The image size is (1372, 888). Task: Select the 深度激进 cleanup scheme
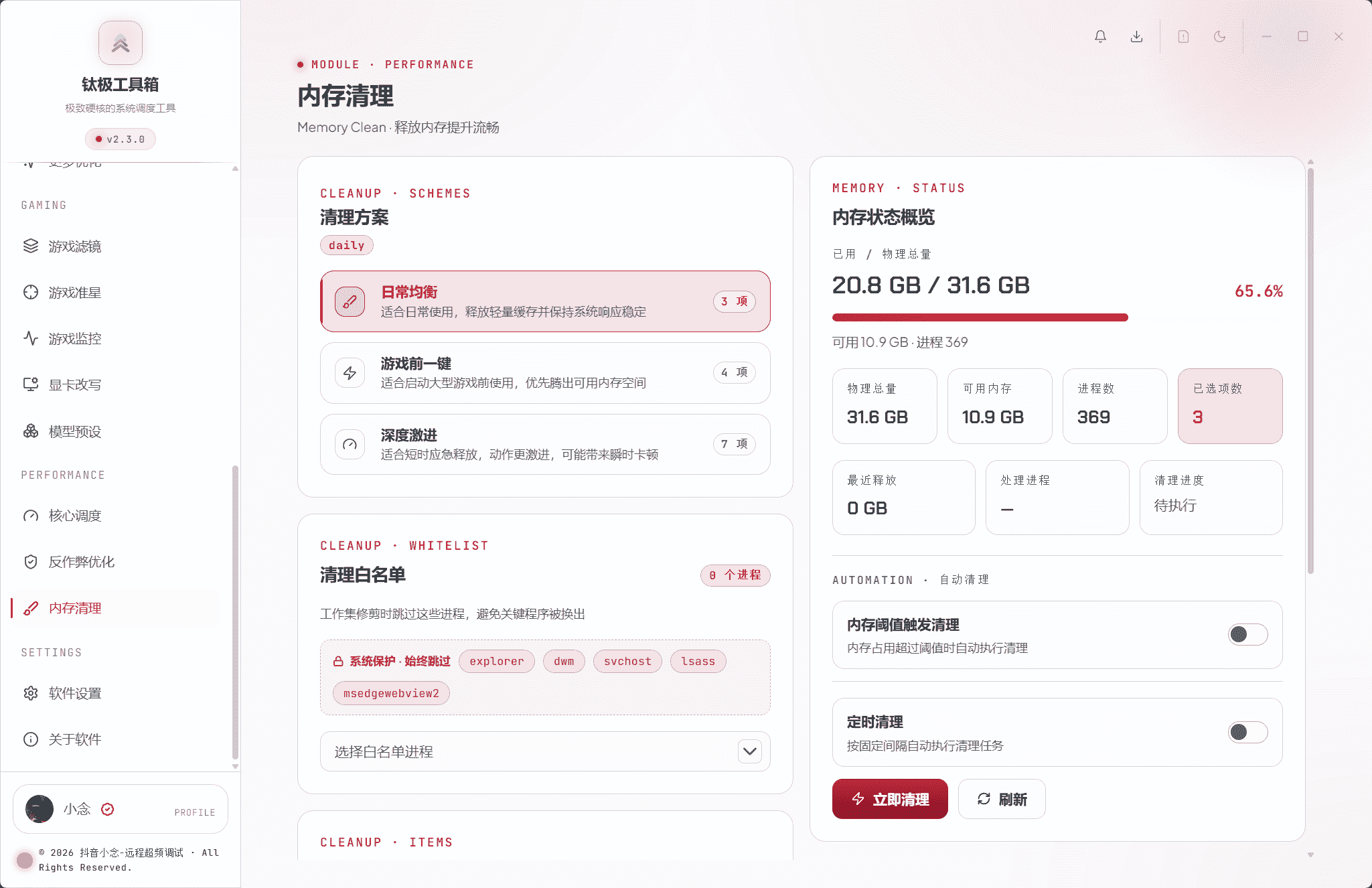[545, 445]
